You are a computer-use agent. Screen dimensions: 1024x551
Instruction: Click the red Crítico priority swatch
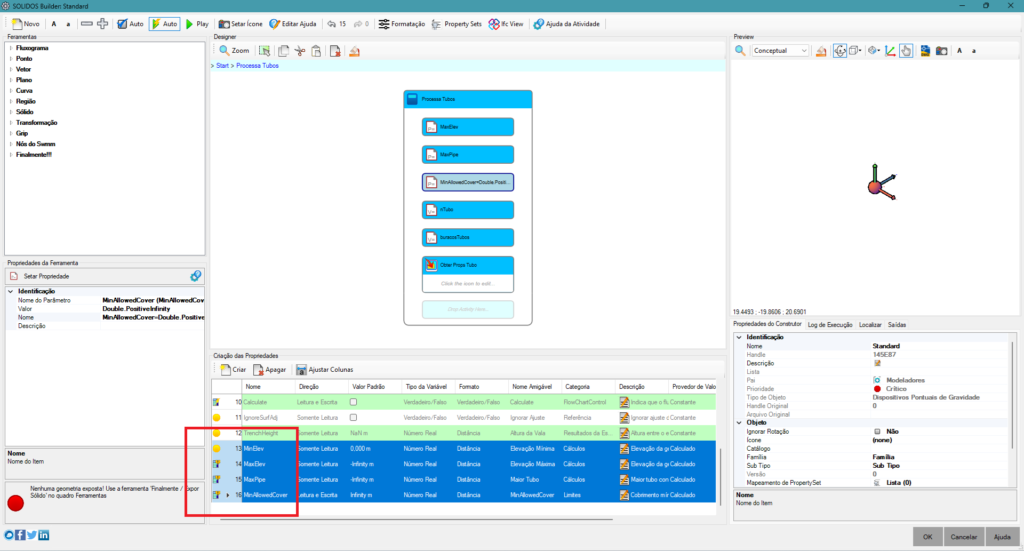click(x=877, y=388)
